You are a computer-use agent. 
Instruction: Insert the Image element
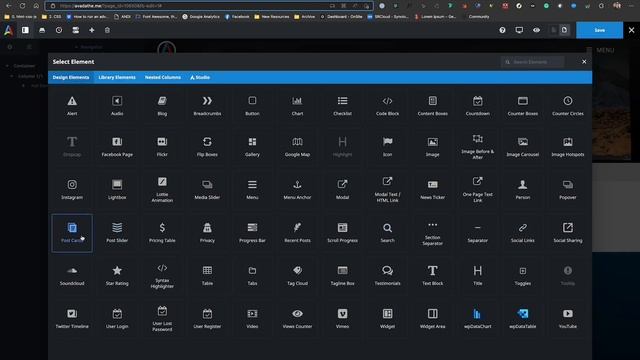[433, 147]
